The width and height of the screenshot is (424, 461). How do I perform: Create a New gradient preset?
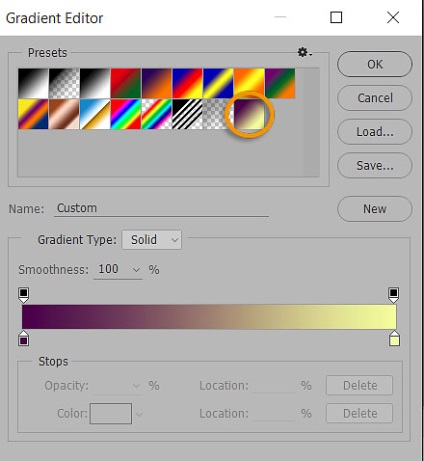[x=375, y=209]
